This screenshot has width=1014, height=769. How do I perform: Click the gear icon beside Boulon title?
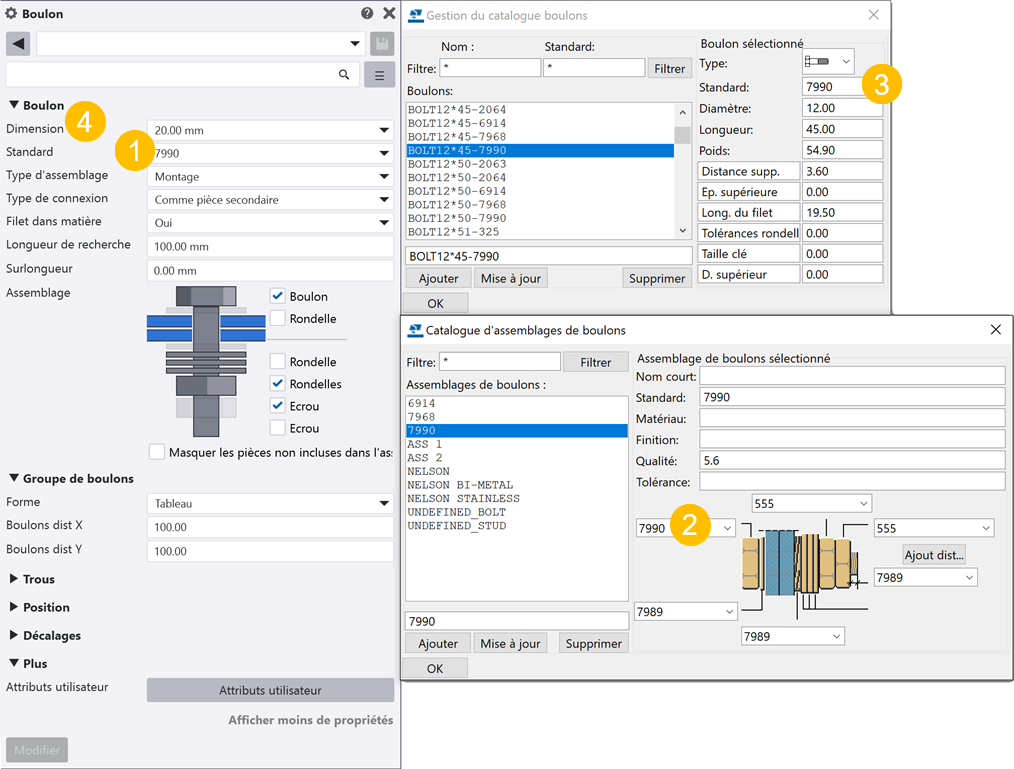(x=12, y=14)
